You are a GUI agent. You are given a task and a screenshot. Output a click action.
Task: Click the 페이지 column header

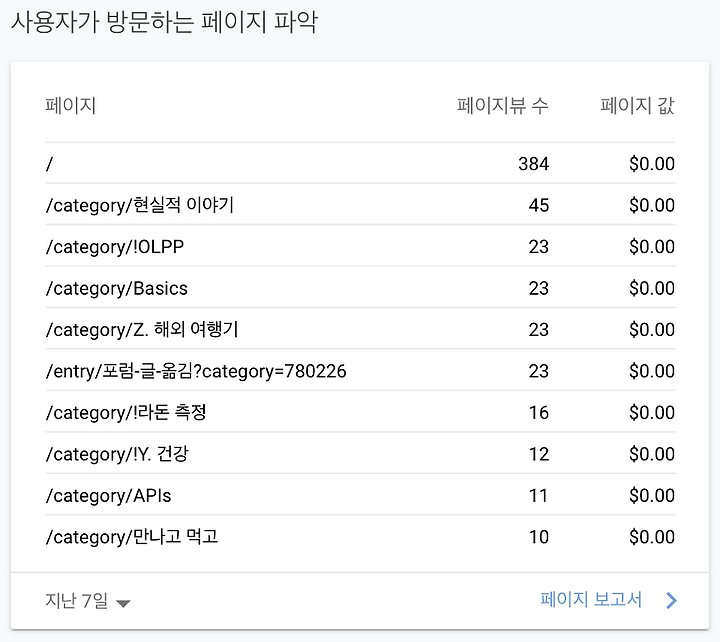[70, 106]
